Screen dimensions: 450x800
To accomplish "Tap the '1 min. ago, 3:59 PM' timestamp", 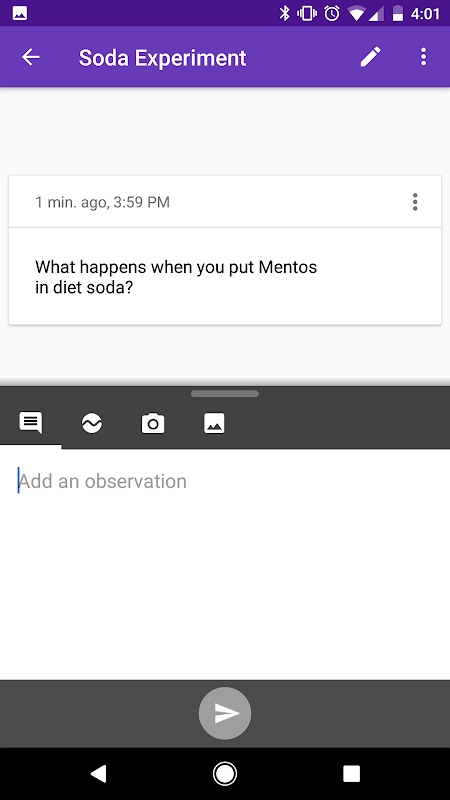I will [x=103, y=203].
